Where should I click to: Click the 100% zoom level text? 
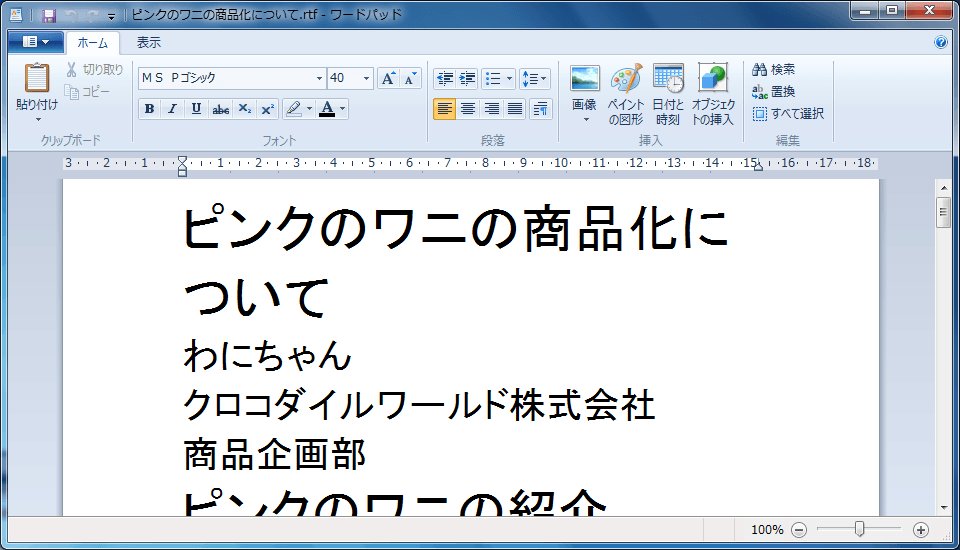click(x=767, y=530)
